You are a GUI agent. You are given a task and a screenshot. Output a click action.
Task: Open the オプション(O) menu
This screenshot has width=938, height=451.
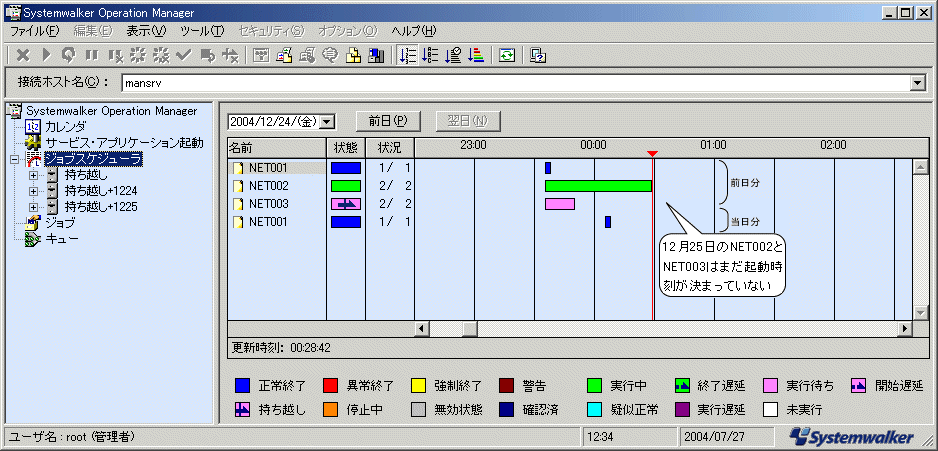[348, 31]
